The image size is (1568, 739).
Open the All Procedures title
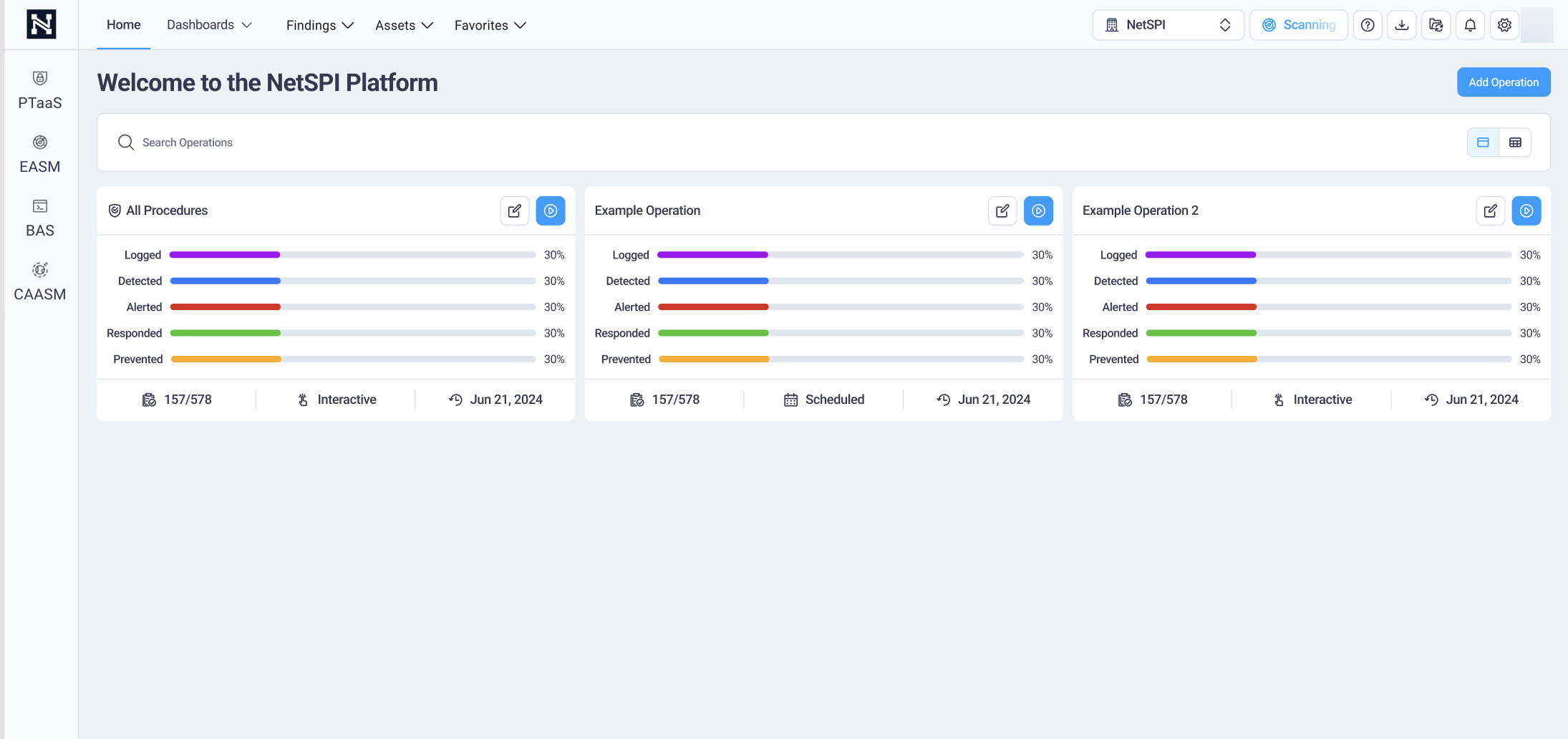point(167,211)
